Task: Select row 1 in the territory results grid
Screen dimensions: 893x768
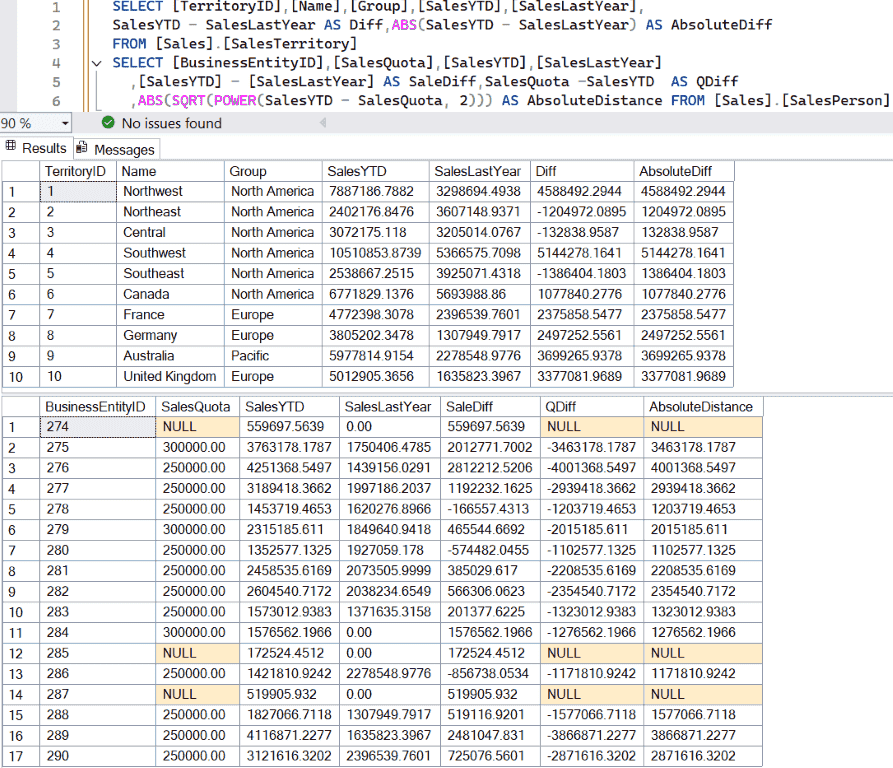Action: [18, 191]
